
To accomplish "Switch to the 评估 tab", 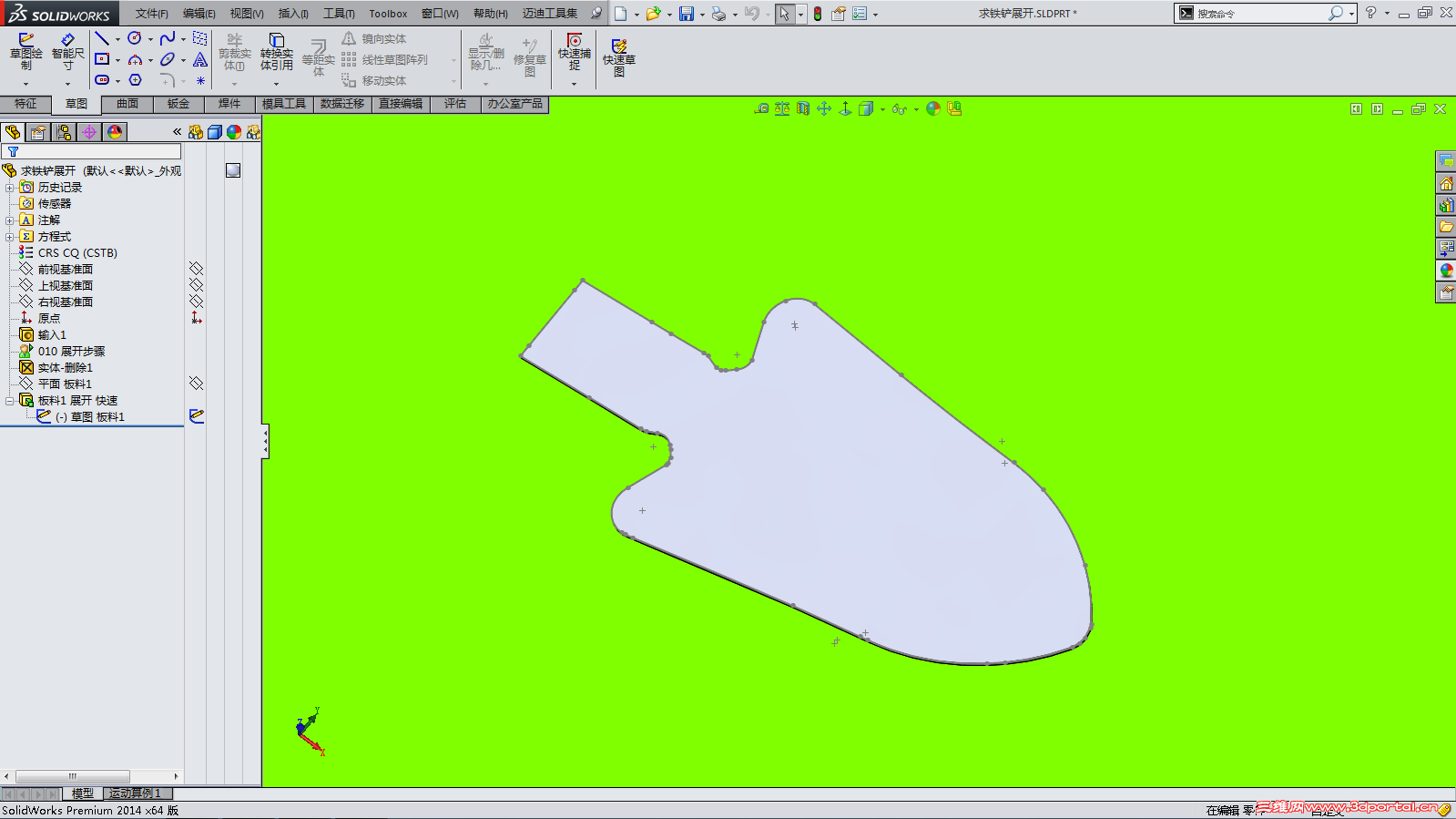I will (x=455, y=104).
